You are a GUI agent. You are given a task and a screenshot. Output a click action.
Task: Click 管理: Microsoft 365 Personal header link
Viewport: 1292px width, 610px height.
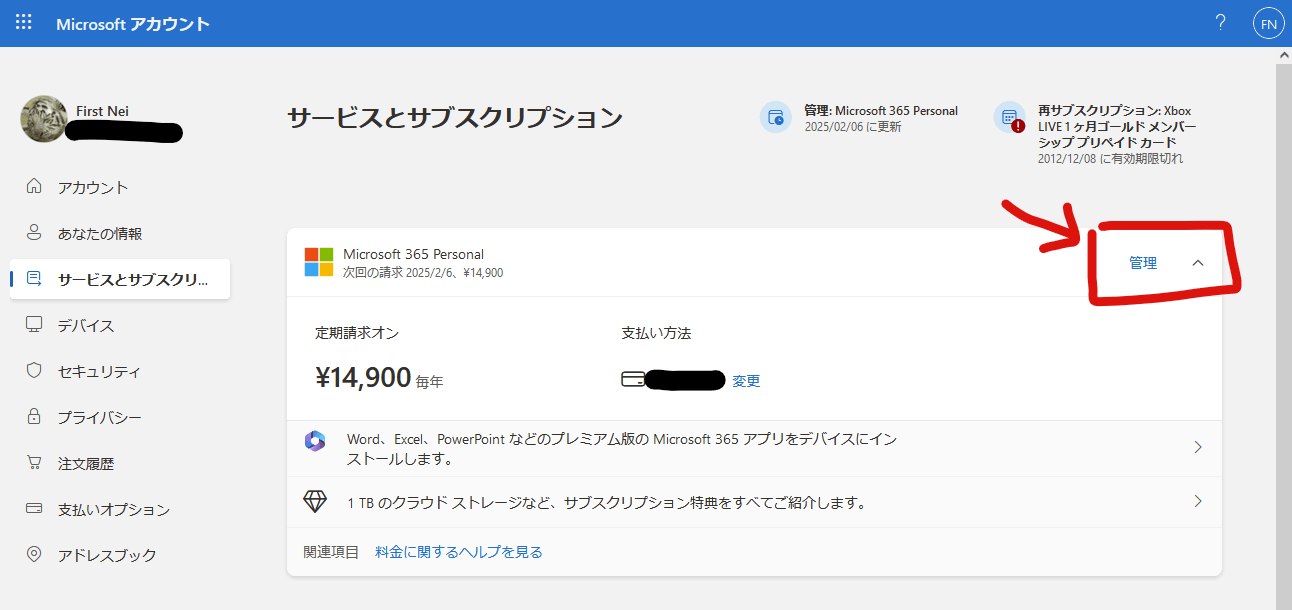point(881,111)
